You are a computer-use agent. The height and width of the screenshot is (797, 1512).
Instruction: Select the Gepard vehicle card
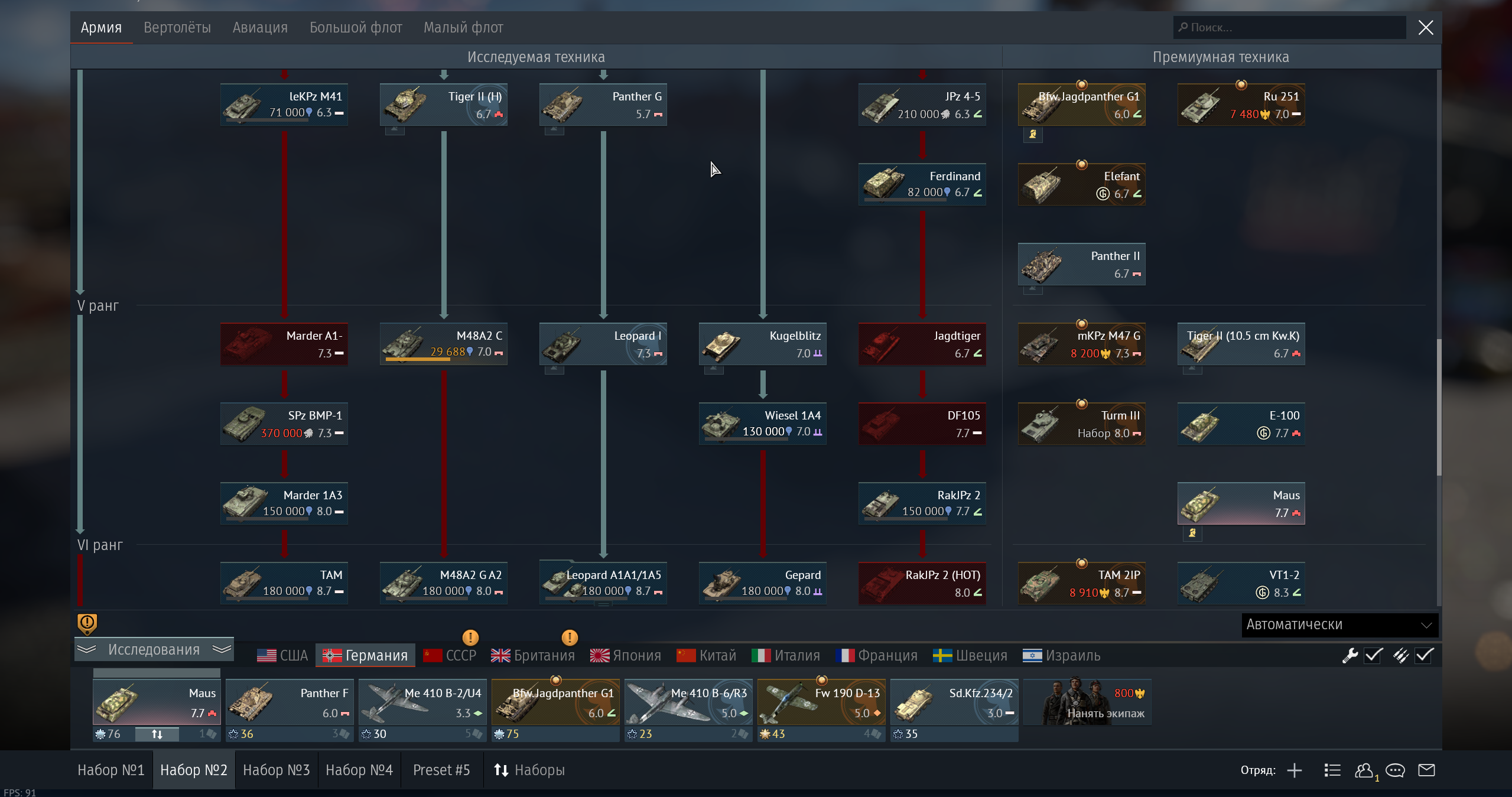tap(762, 583)
